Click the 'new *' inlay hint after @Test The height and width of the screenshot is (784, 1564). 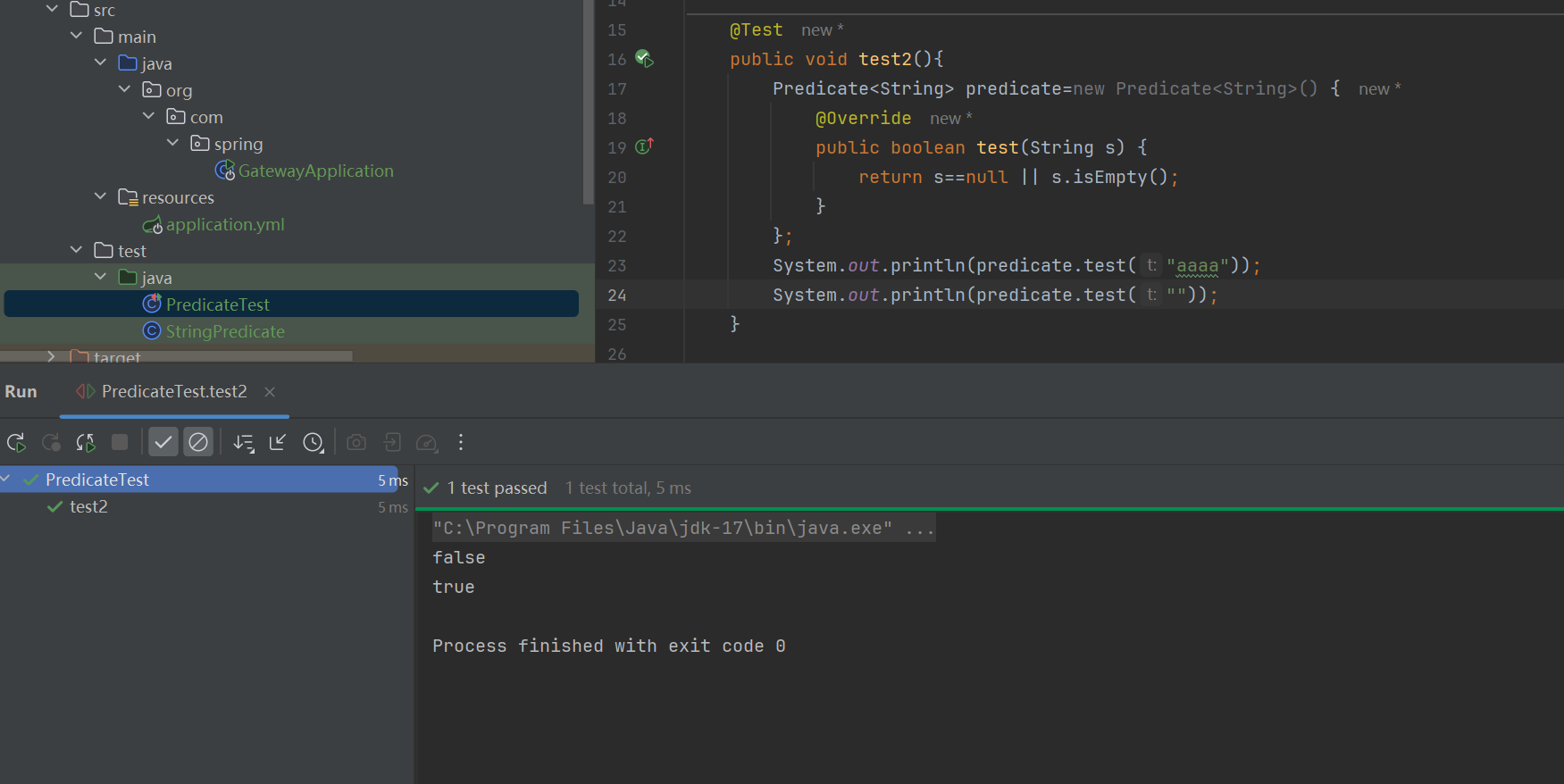[x=823, y=29]
